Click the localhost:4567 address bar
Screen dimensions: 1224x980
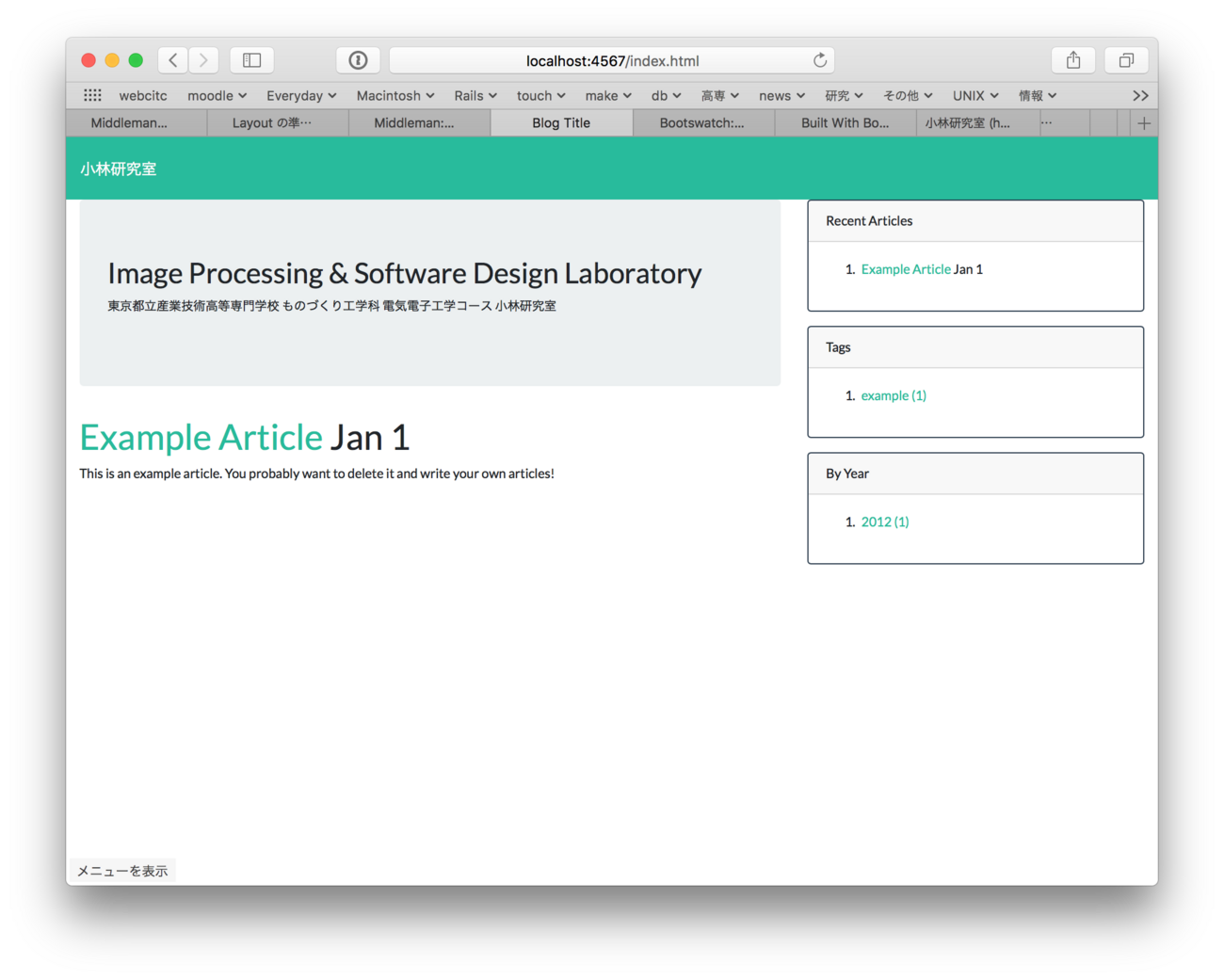[x=612, y=60]
